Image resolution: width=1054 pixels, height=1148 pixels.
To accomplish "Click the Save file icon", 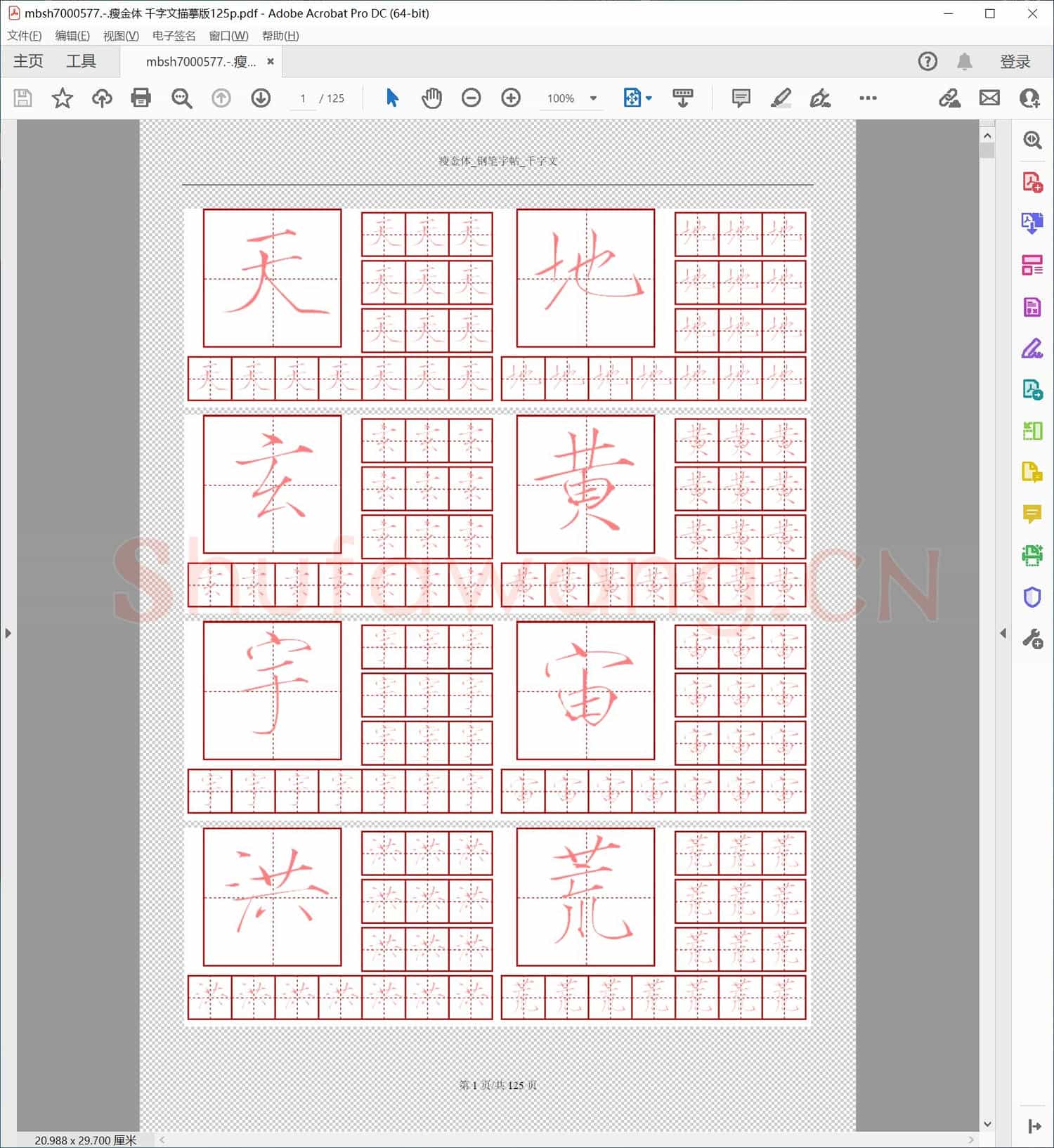I will coord(22,98).
